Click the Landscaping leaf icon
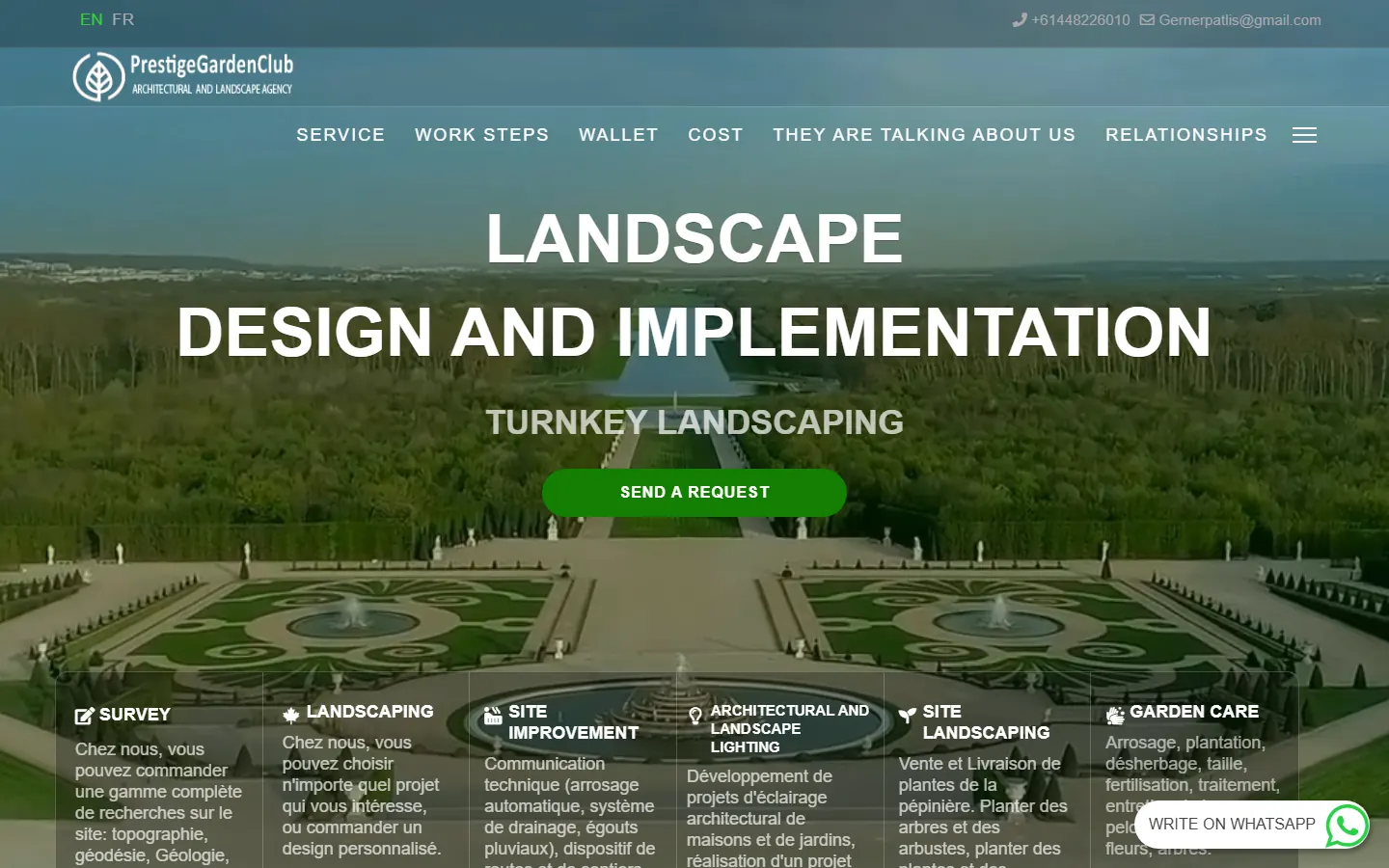Image resolution: width=1389 pixels, height=868 pixels. [291, 715]
